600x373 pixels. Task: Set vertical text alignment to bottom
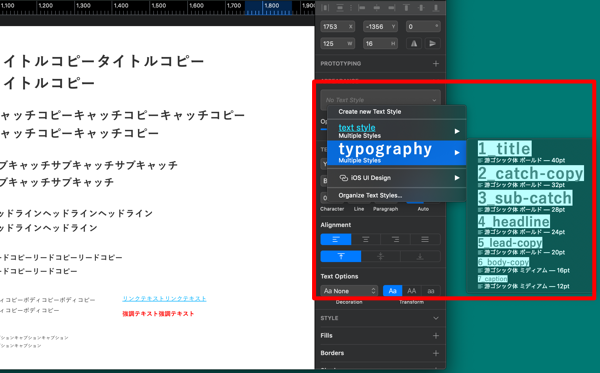(x=420, y=256)
